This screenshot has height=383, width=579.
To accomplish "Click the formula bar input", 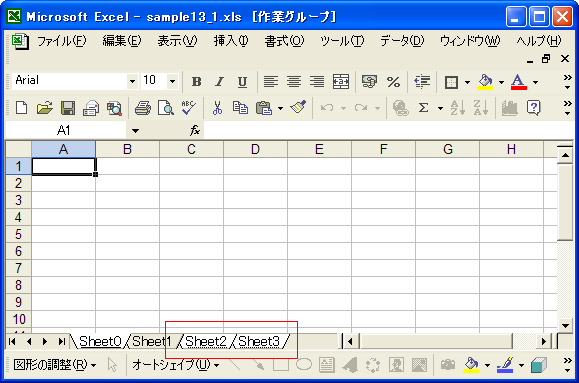I will (388, 130).
